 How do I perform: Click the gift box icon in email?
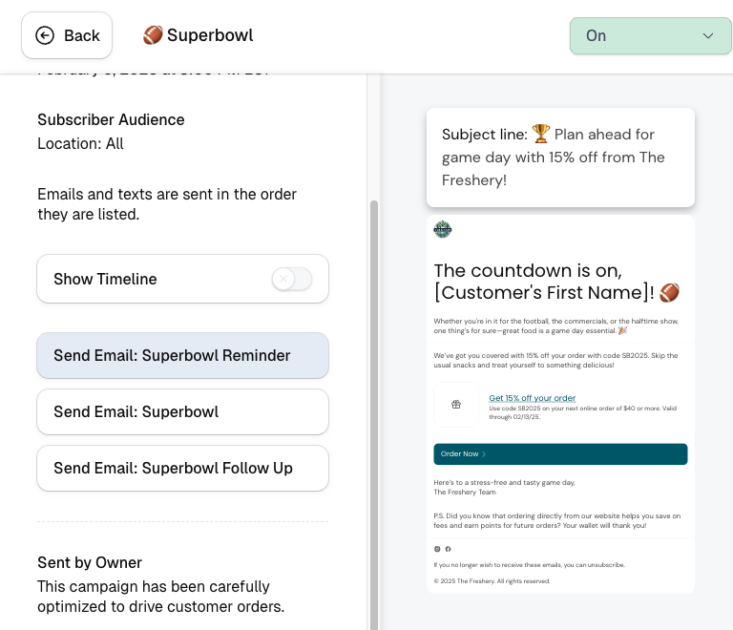(457, 404)
